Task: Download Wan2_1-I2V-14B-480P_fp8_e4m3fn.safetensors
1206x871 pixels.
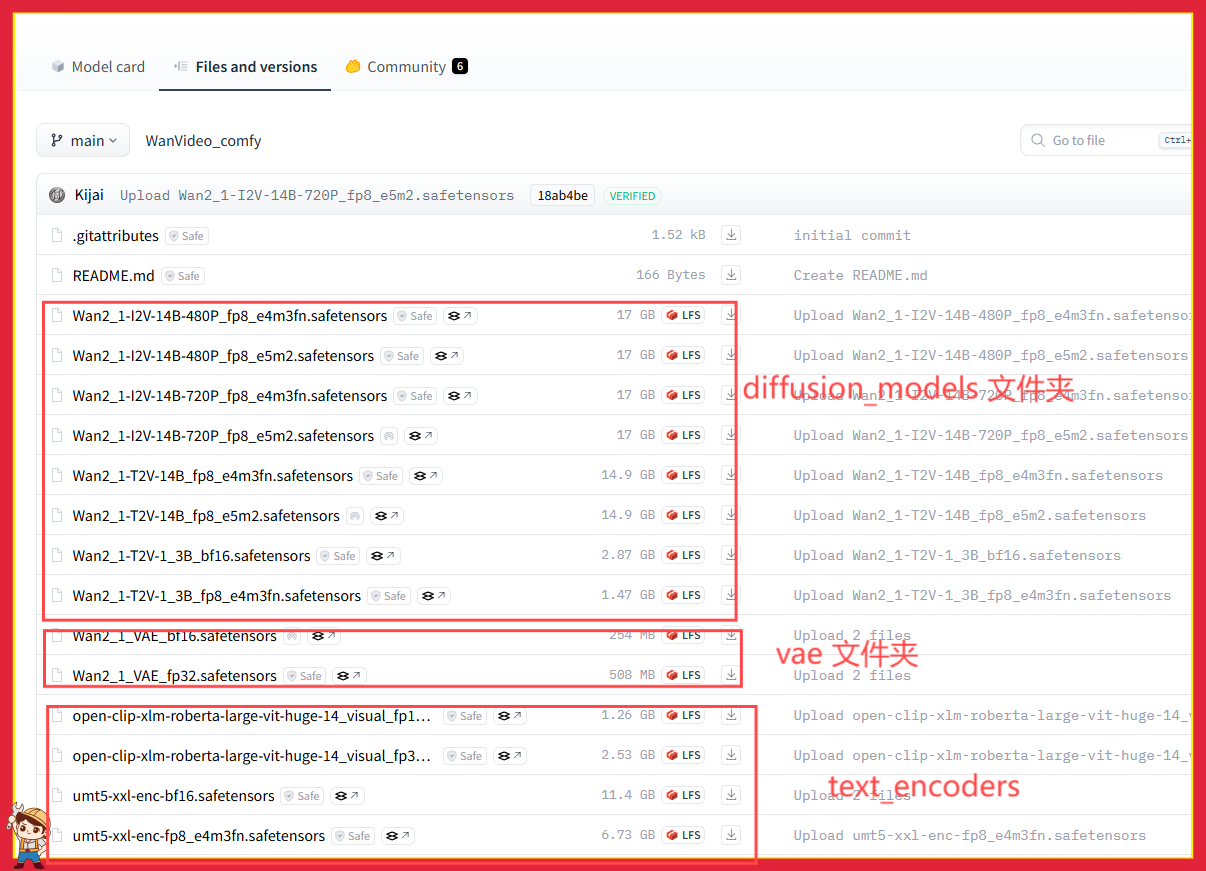Action: (x=731, y=315)
